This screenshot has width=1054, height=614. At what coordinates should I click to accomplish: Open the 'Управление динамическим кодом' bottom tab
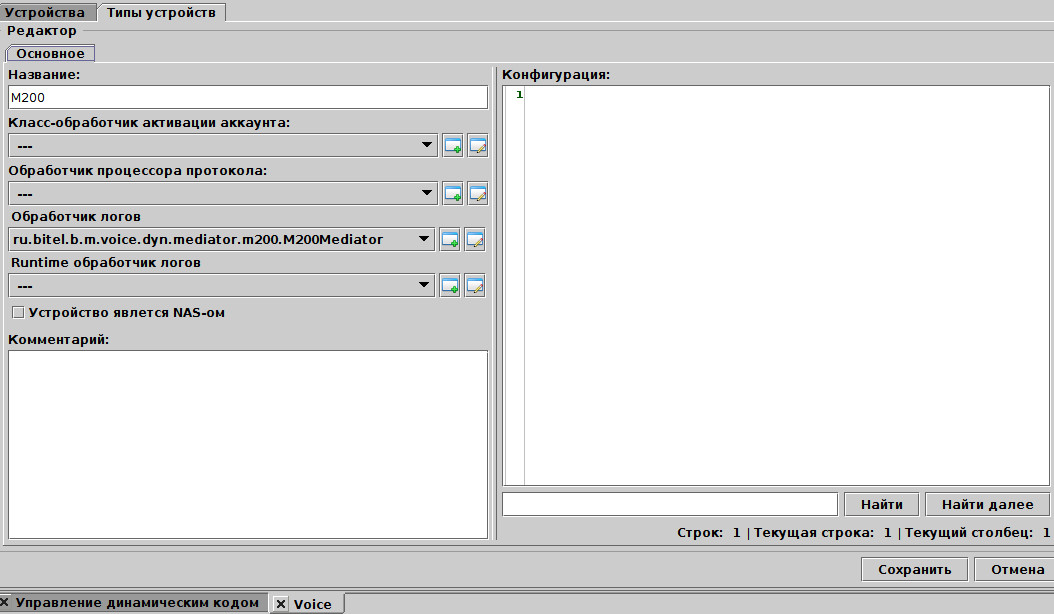pyautogui.click(x=138, y=603)
